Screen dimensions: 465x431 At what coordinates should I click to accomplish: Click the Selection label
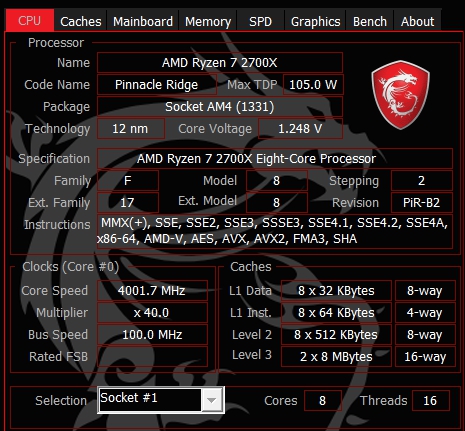(61, 400)
